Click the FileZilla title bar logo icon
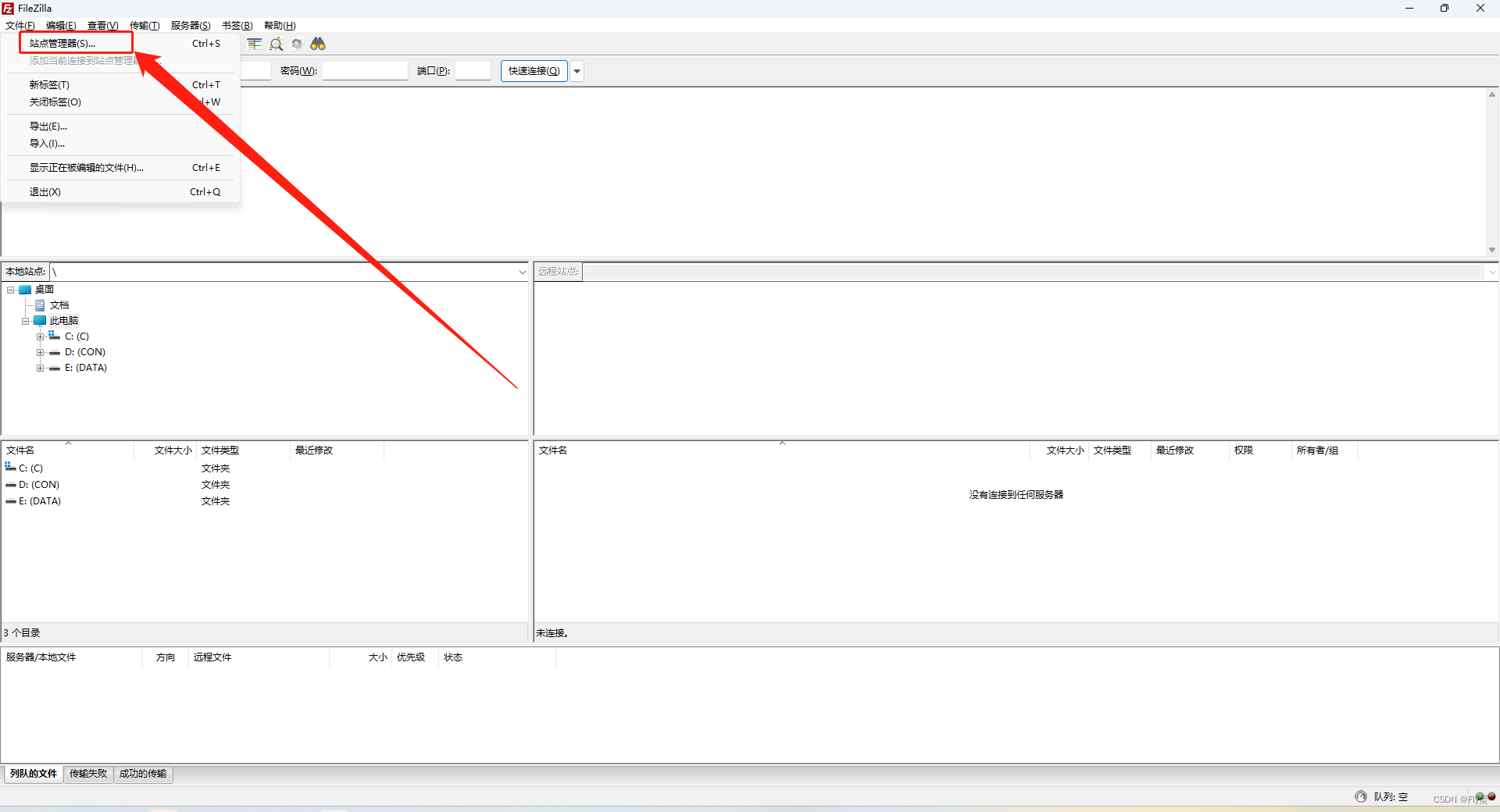Viewport: 1500px width, 812px height. point(8,9)
